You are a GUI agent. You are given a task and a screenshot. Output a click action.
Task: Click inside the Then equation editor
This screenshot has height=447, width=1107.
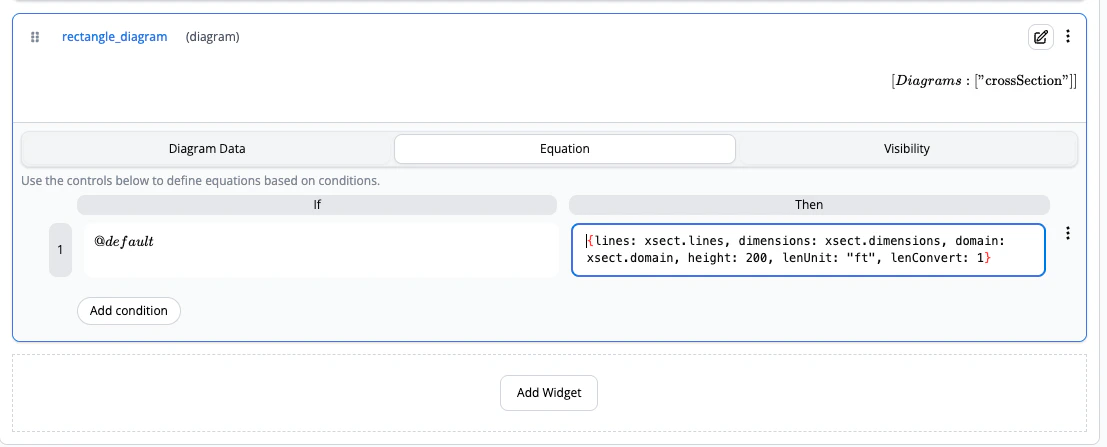(808, 250)
